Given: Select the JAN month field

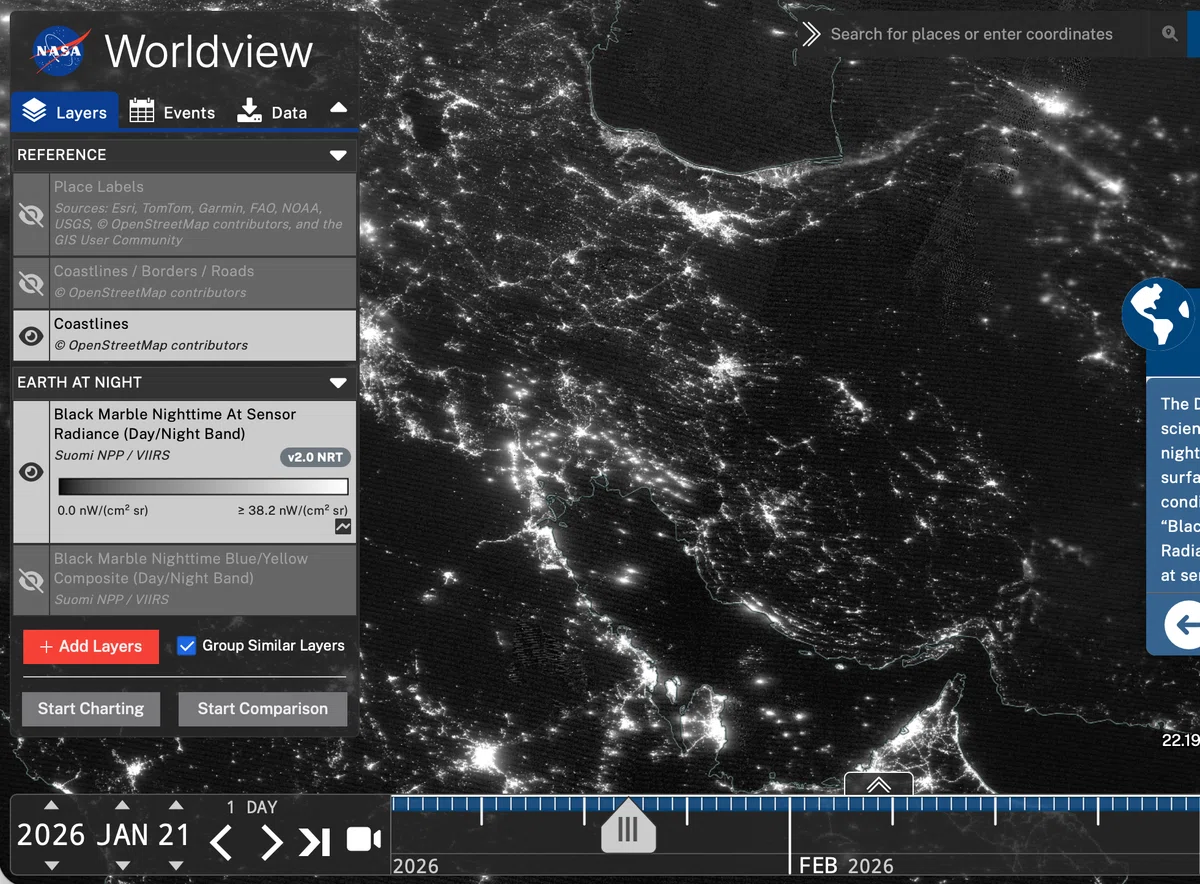Looking at the screenshot, I should tap(123, 835).
